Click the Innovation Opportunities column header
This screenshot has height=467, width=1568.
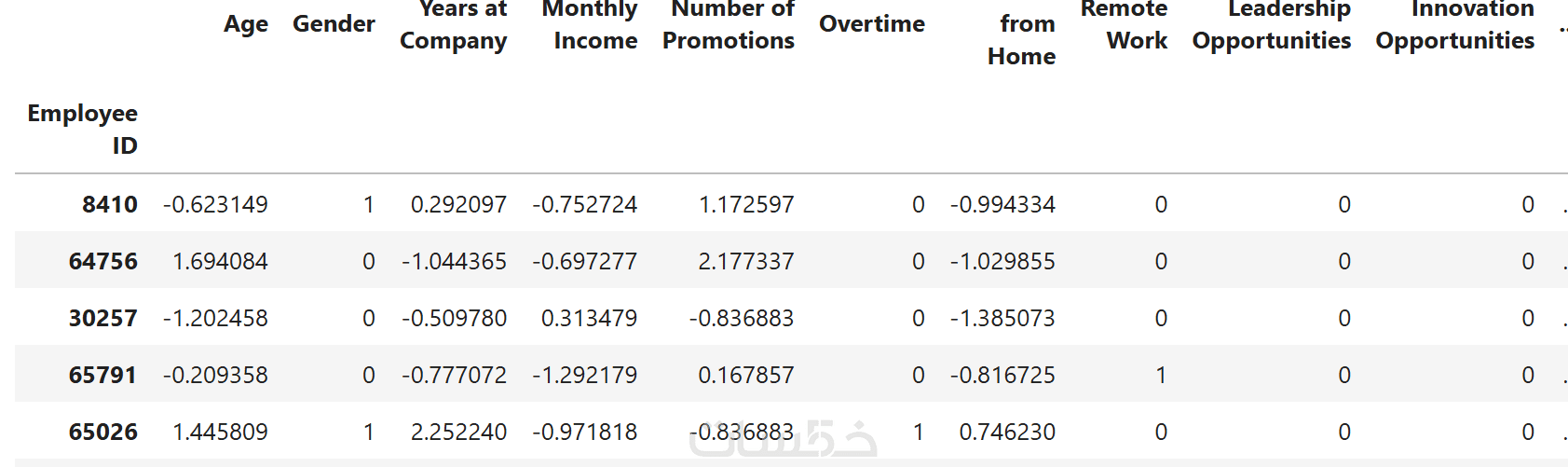click(x=1455, y=25)
